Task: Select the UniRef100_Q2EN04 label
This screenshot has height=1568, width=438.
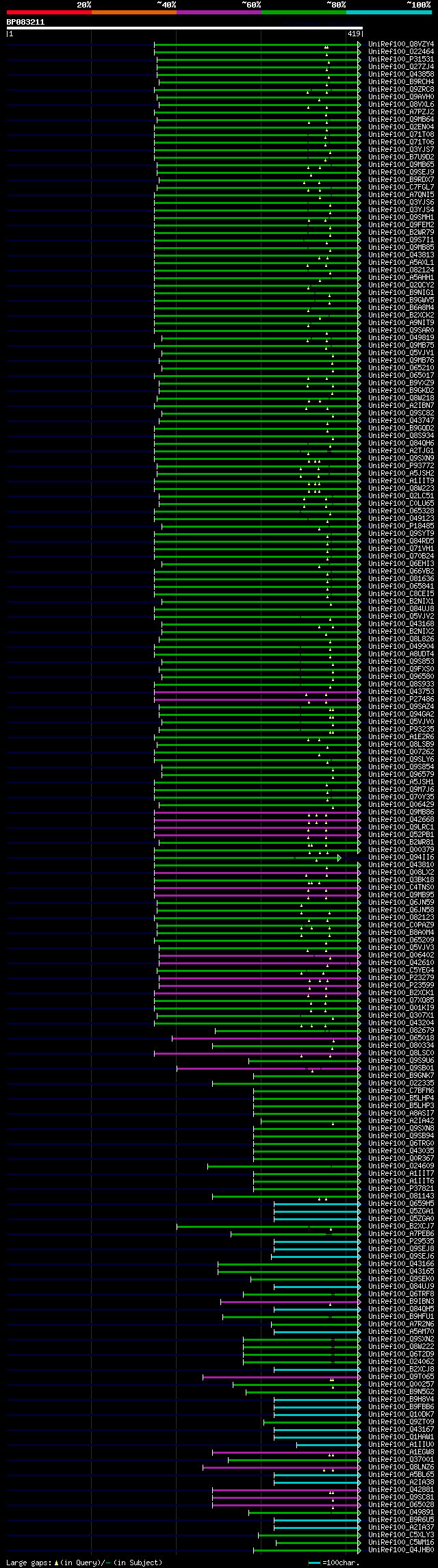Action: click(x=401, y=127)
